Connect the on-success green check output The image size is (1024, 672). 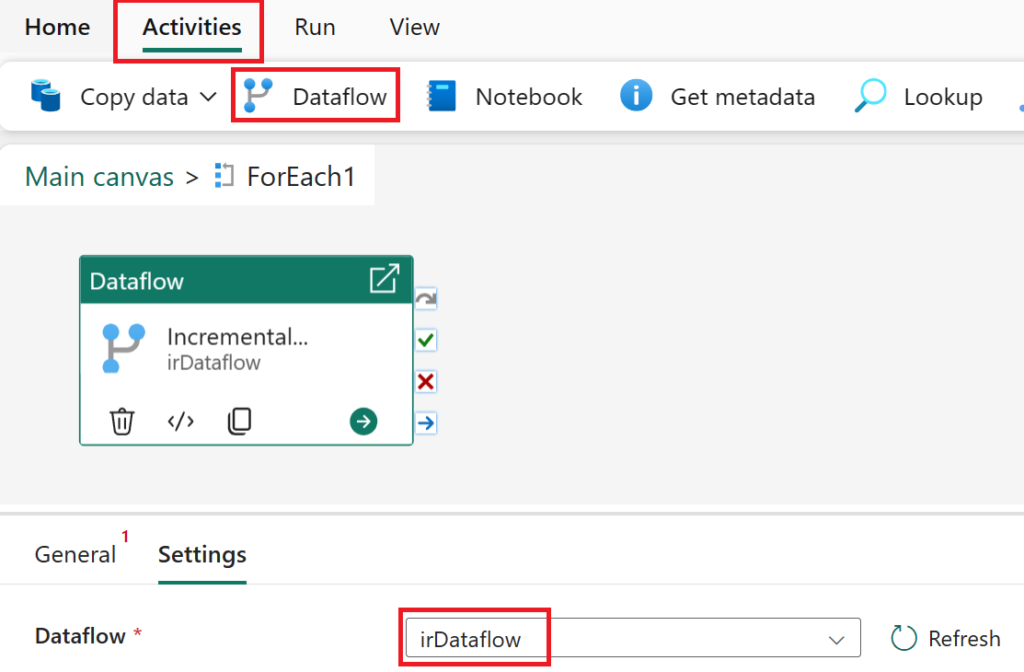coord(425,340)
